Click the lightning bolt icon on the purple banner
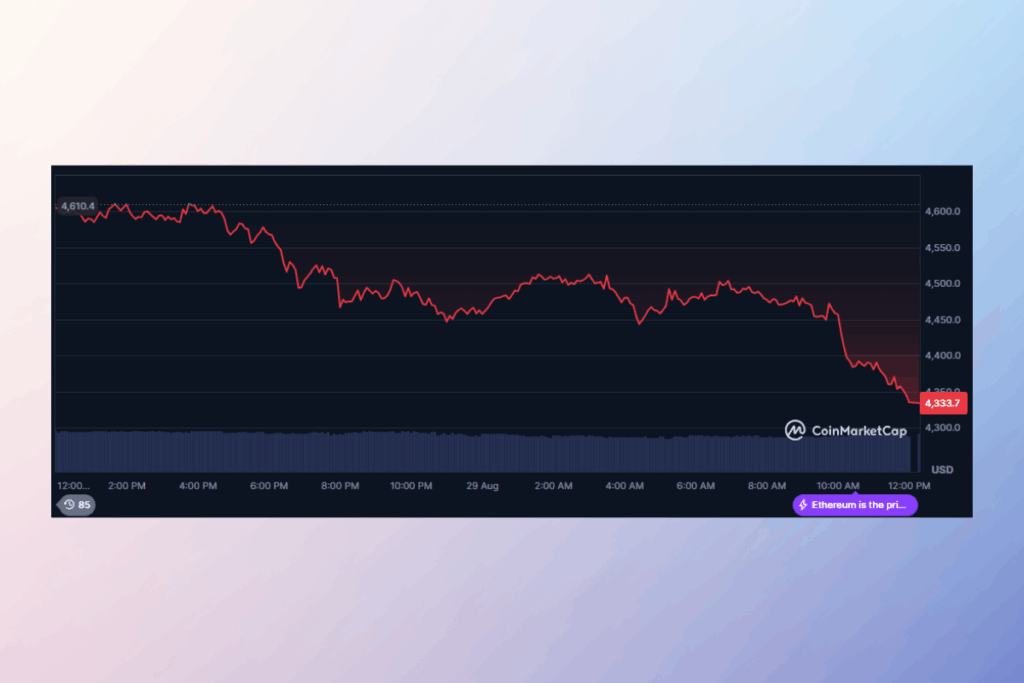The height and width of the screenshot is (683, 1024). click(801, 505)
